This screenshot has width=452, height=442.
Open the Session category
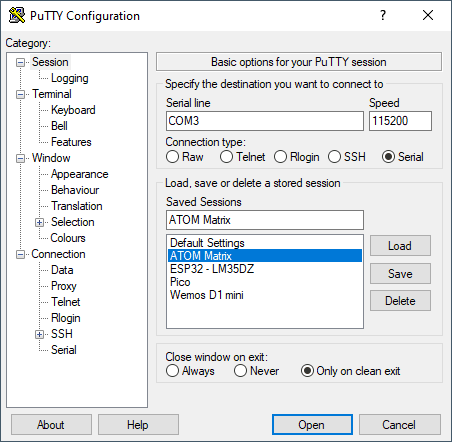(x=50, y=62)
